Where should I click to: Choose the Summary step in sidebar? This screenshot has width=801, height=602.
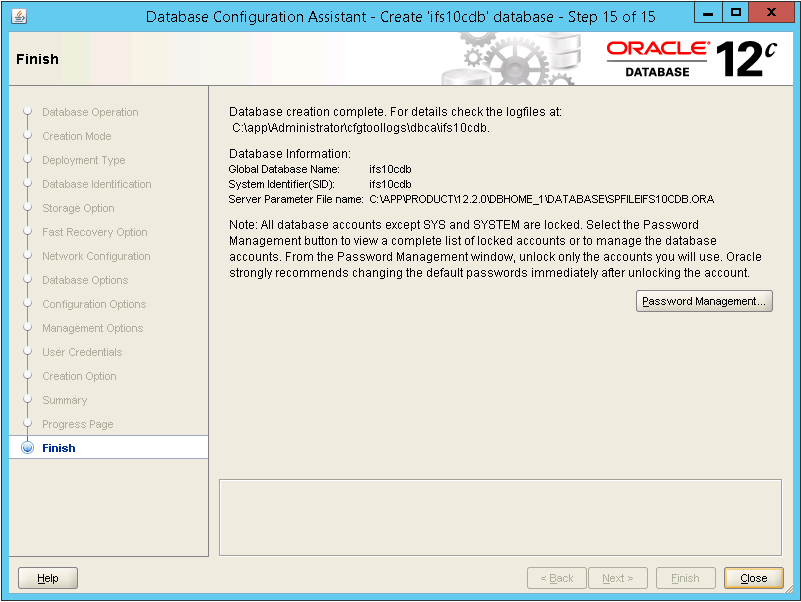(x=65, y=400)
